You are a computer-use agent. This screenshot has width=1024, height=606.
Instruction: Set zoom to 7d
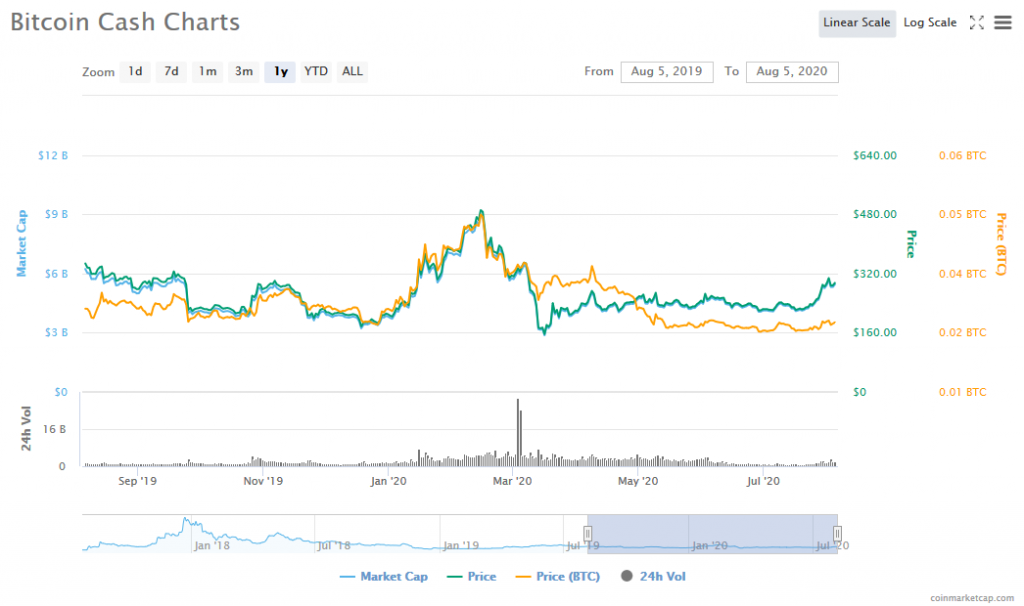pos(171,71)
